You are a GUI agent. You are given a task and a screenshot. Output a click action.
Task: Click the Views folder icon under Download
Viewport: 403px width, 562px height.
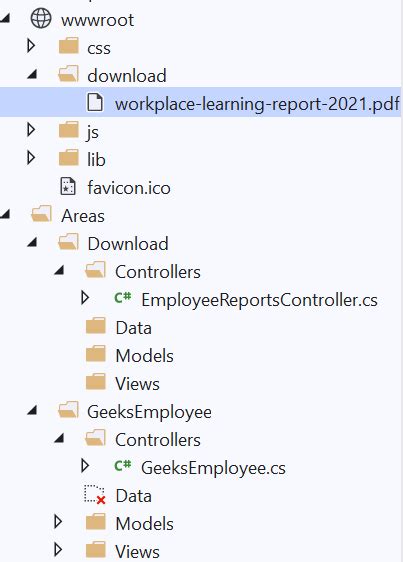coord(96,382)
